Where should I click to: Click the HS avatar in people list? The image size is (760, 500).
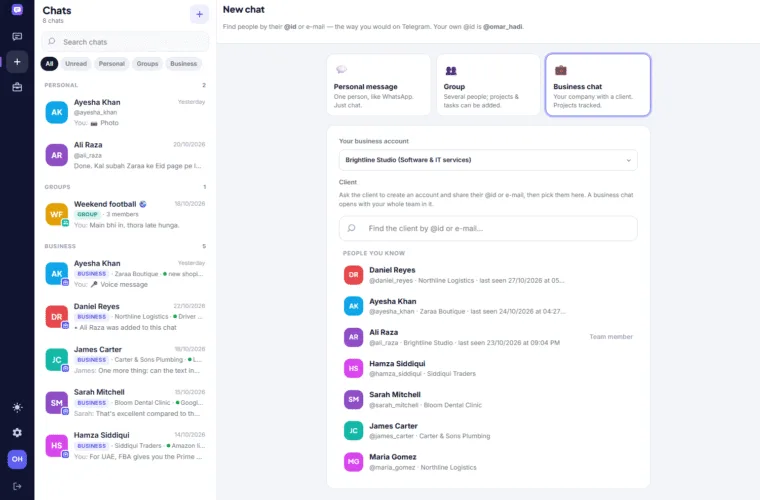click(x=353, y=368)
